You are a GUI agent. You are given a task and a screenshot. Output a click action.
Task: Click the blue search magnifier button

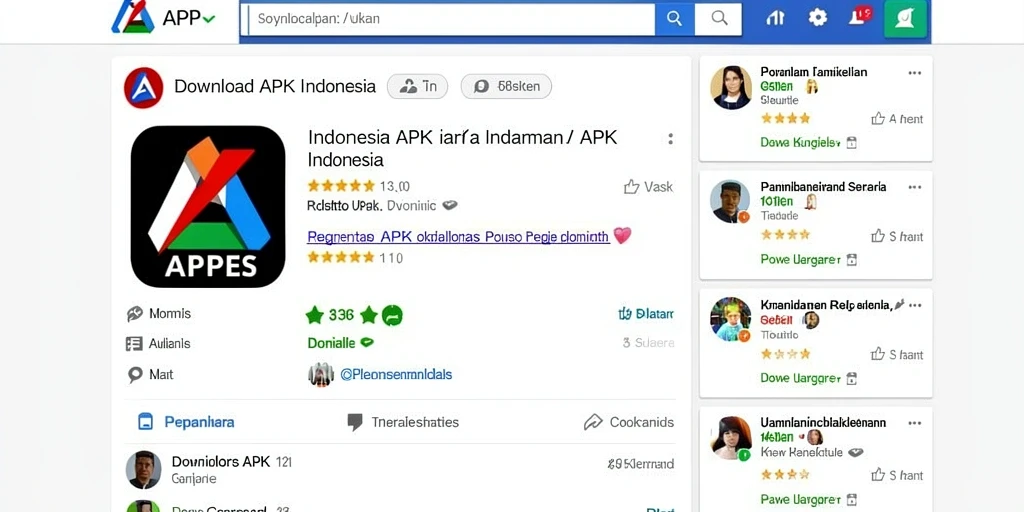(x=674, y=19)
